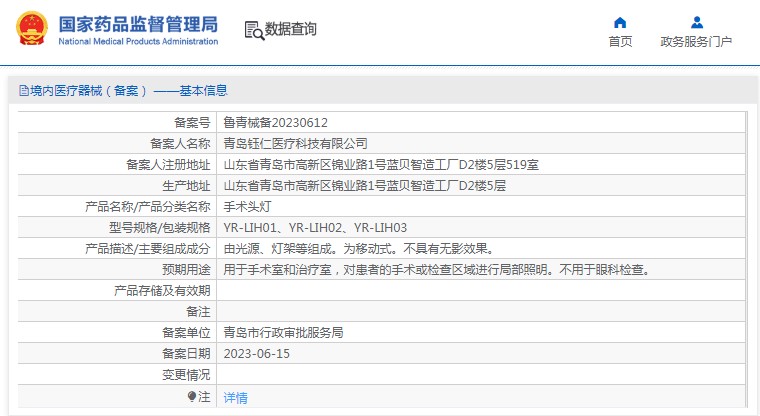
Task: Click the 境内医疗器械（备案）section heading
Action: click(x=88, y=91)
